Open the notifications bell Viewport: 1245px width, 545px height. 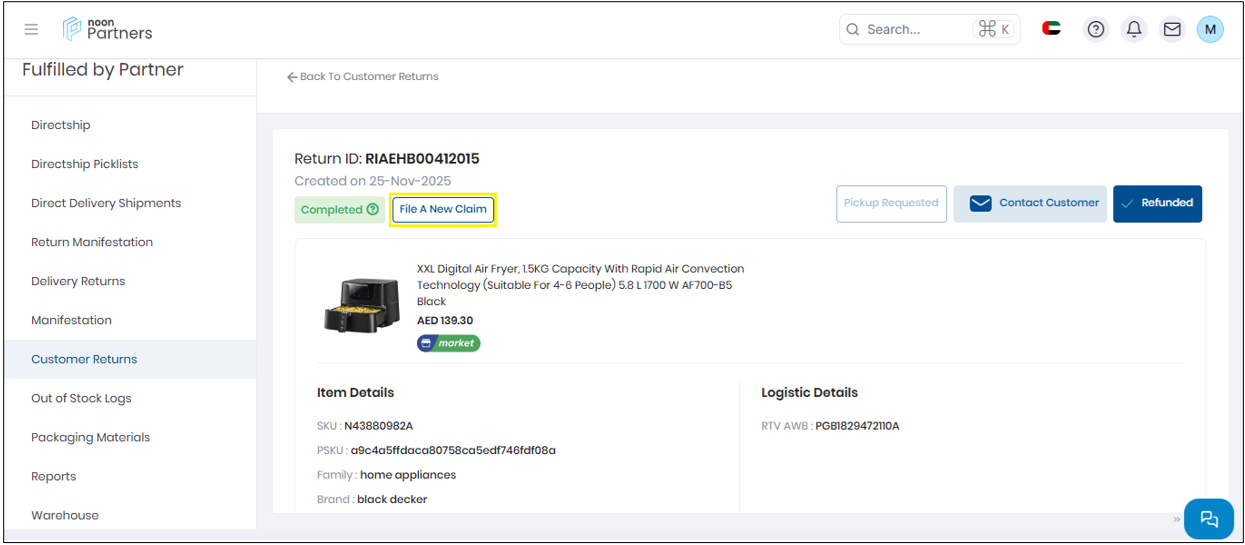tap(1134, 29)
